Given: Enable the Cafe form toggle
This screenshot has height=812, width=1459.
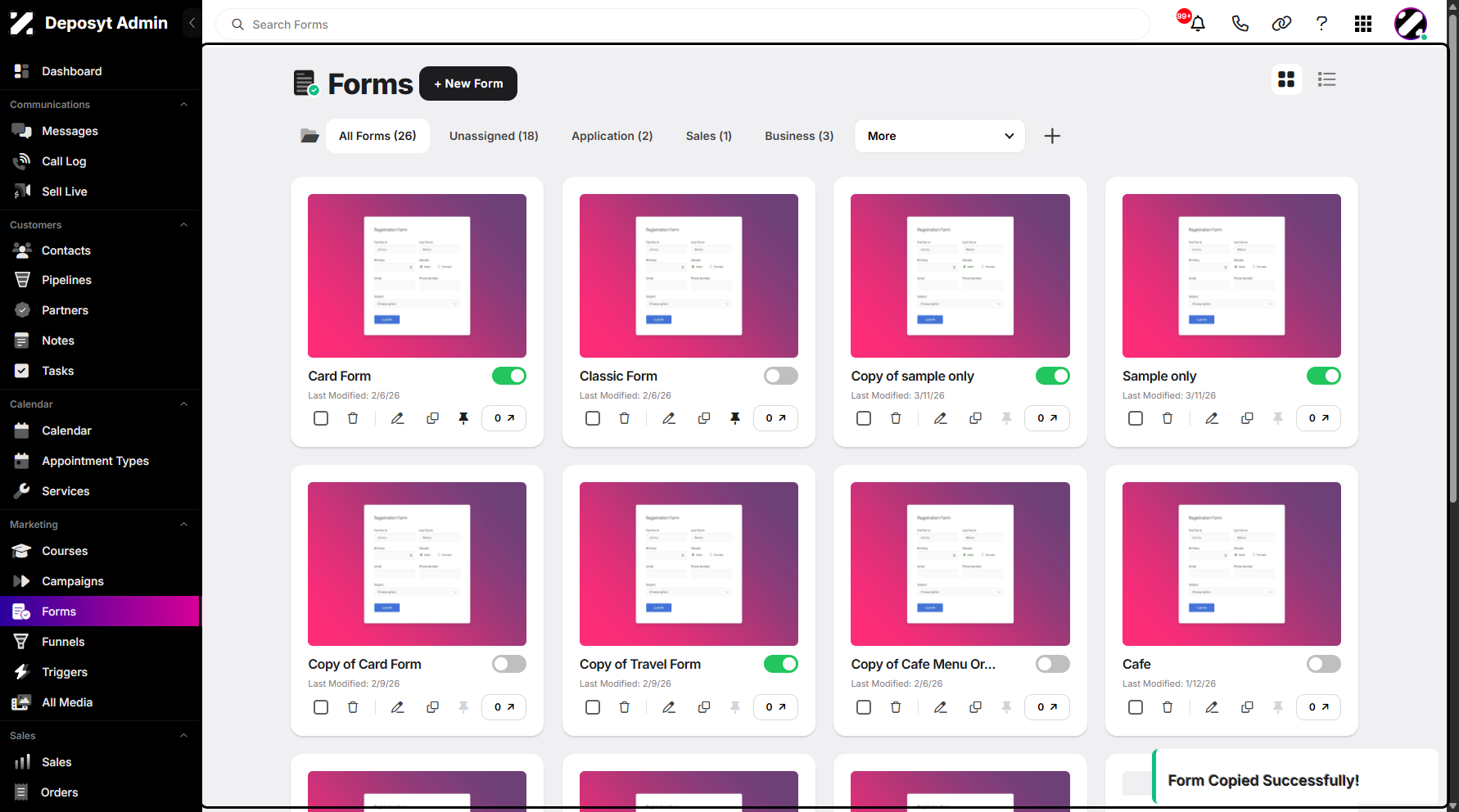Looking at the screenshot, I should click(1324, 664).
